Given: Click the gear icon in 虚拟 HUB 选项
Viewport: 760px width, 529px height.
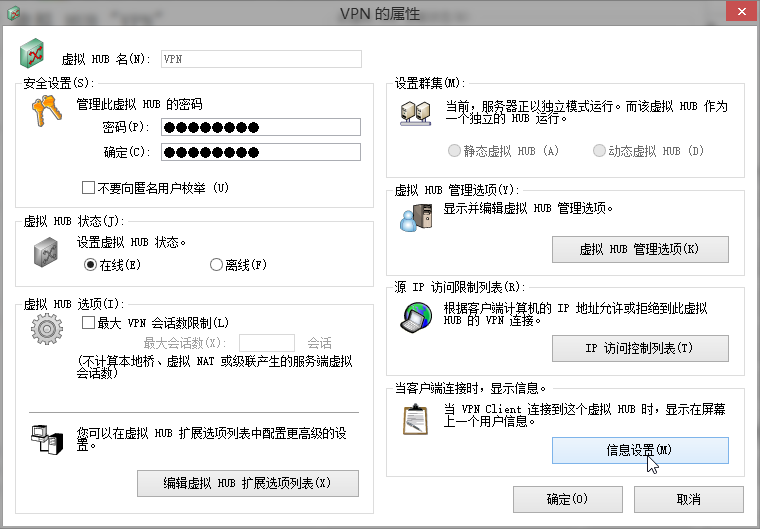Looking at the screenshot, I should [47, 330].
